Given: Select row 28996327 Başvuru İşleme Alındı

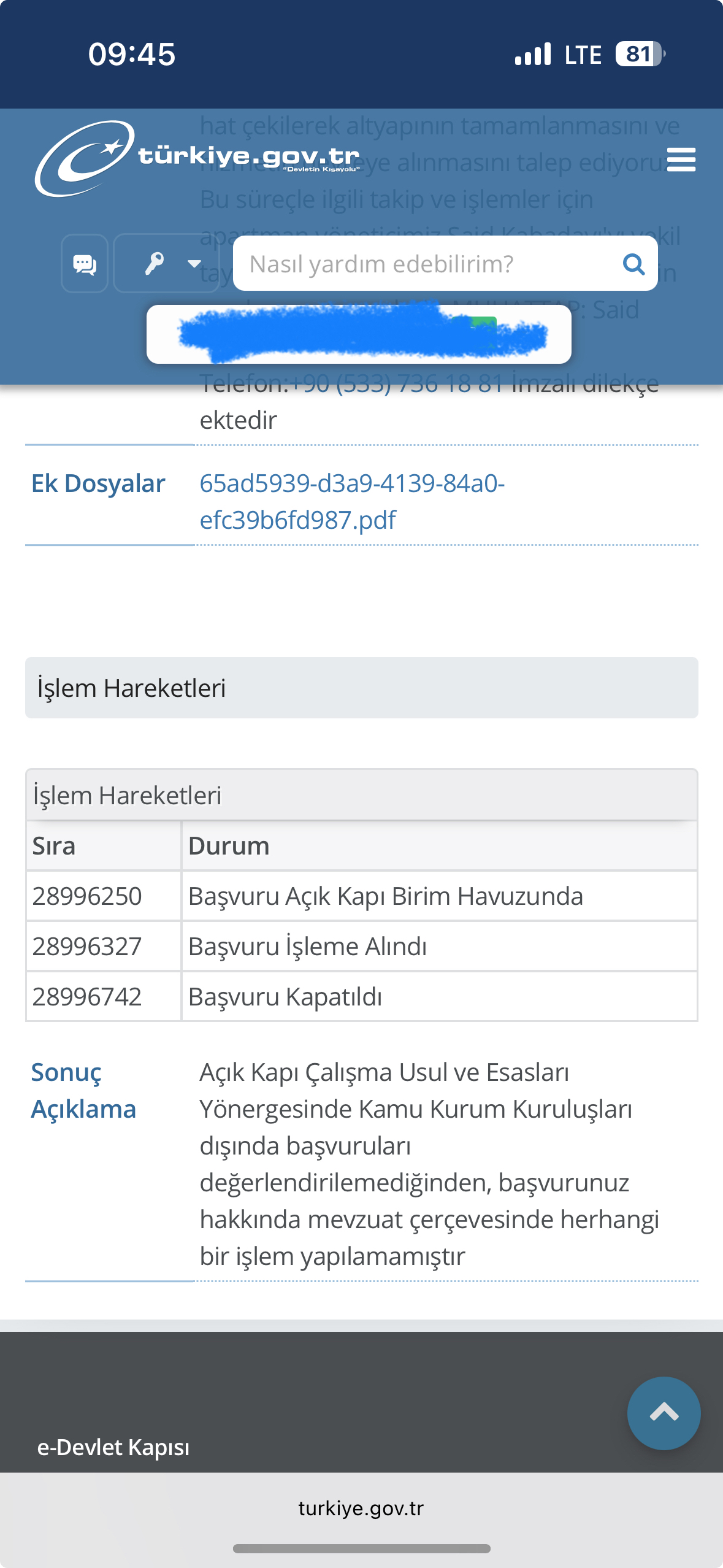Looking at the screenshot, I should (x=362, y=947).
